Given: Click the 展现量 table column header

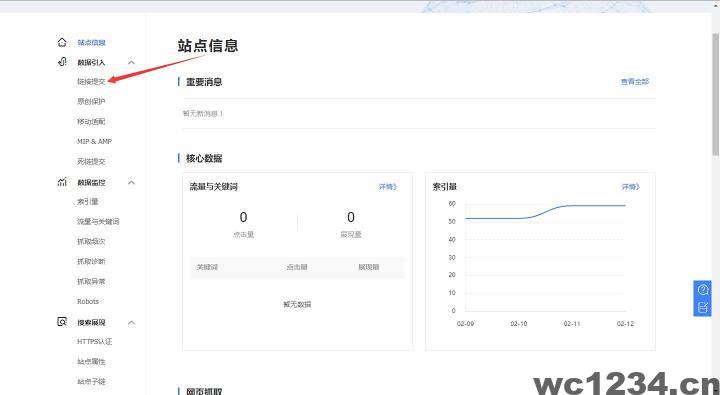Looking at the screenshot, I should point(369,267).
